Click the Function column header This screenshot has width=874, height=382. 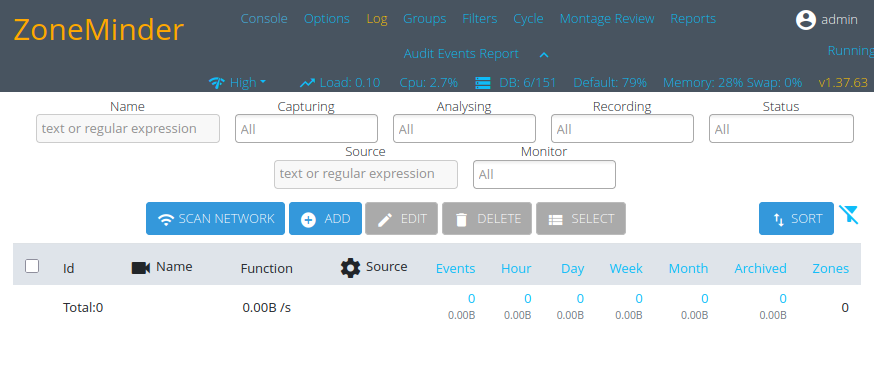[x=266, y=268]
